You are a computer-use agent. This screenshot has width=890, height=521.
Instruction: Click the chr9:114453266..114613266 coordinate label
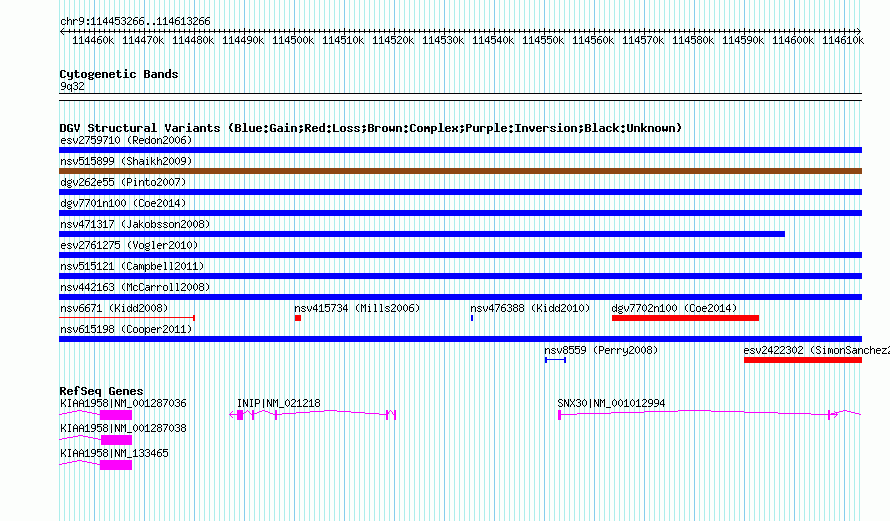(135, 21)
